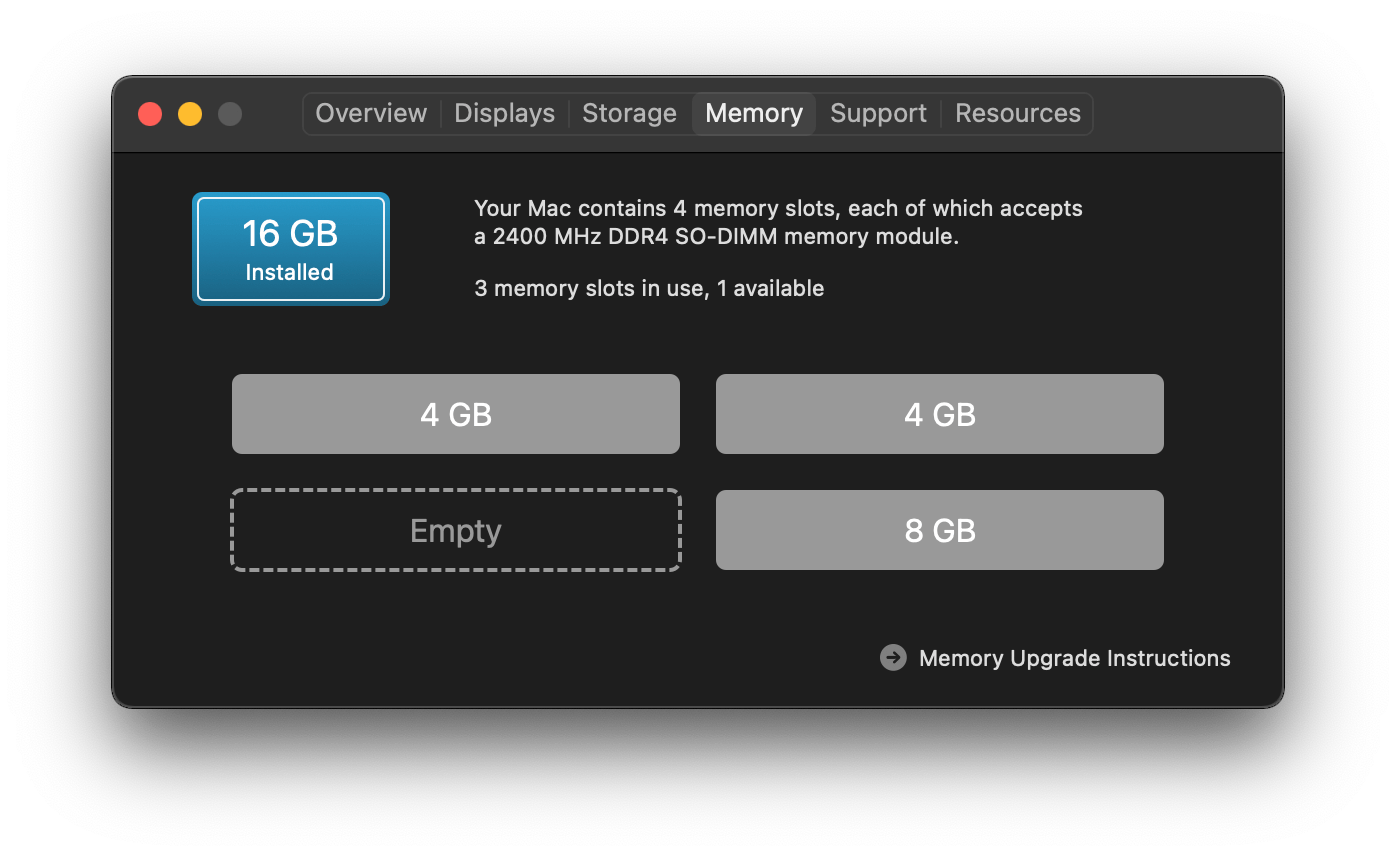The height and width of the screenshot is (856, 1396).
Task: Select the 8 GB memory slot
Action: pos(940,530)
